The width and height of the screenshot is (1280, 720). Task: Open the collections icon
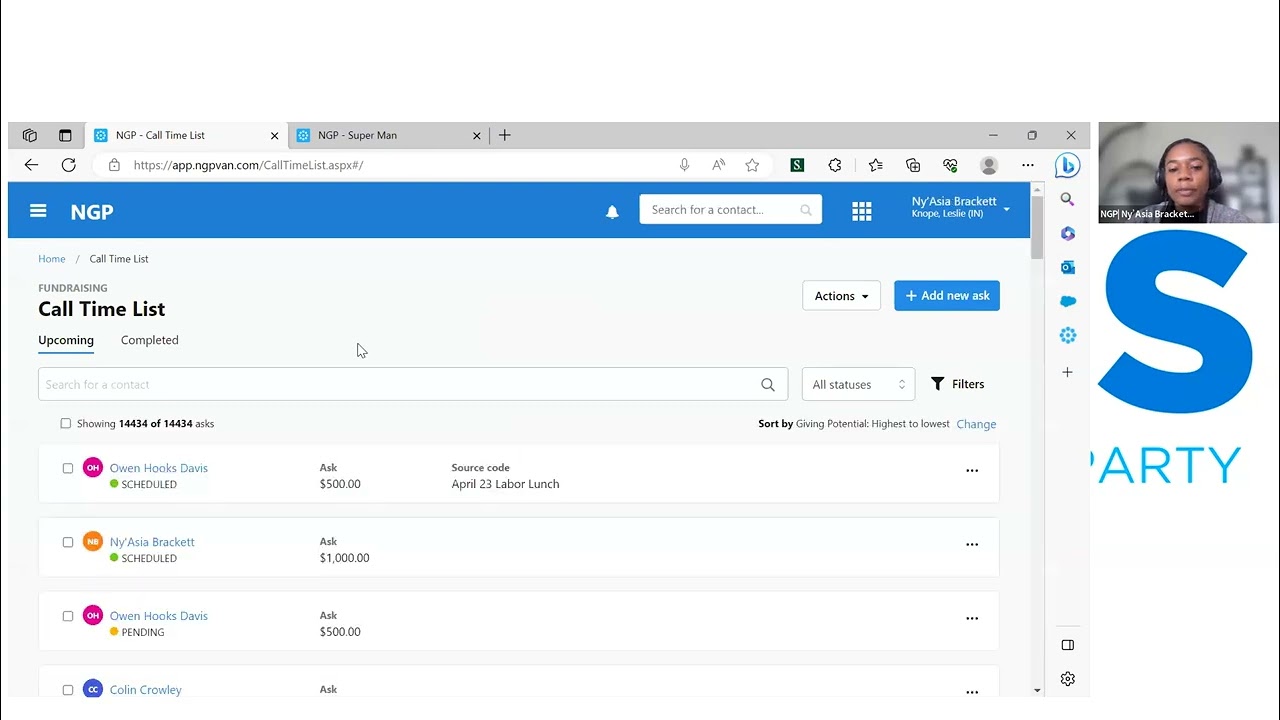(913, 165)
